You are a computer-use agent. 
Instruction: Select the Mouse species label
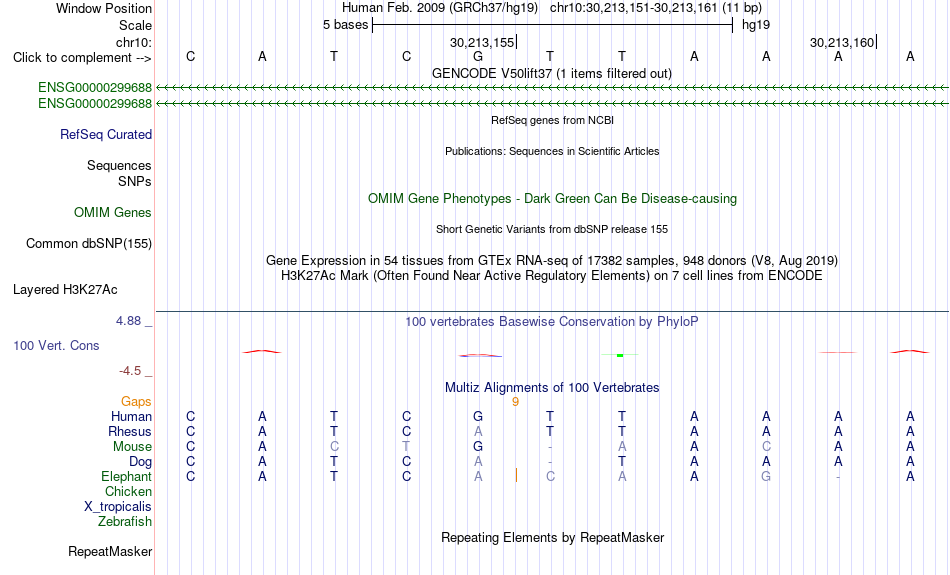[x=132, y=447]
